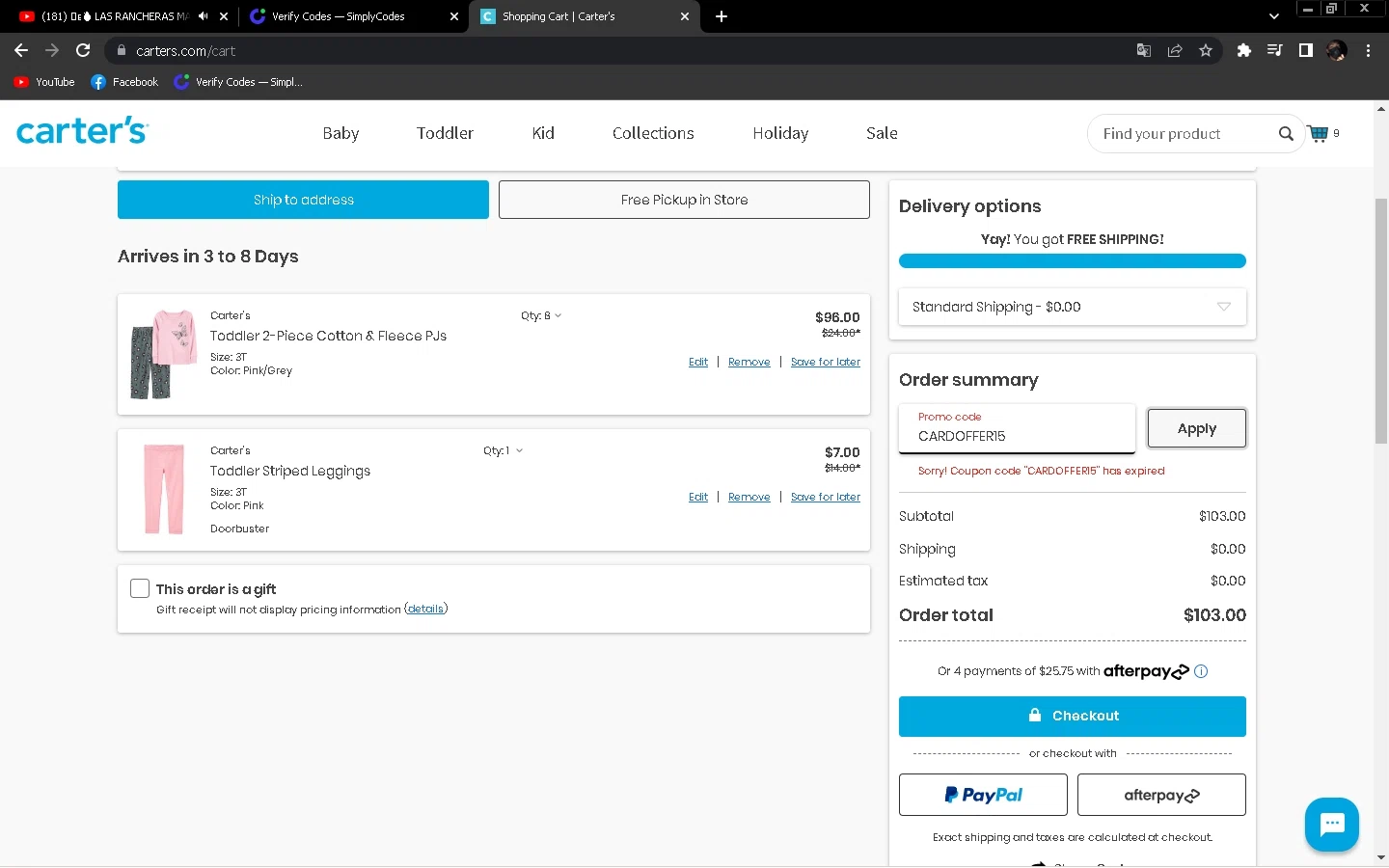This screenshot has height=868, width=1389.
Task: Open the tab search chevron
Action: pos(1273,16)
